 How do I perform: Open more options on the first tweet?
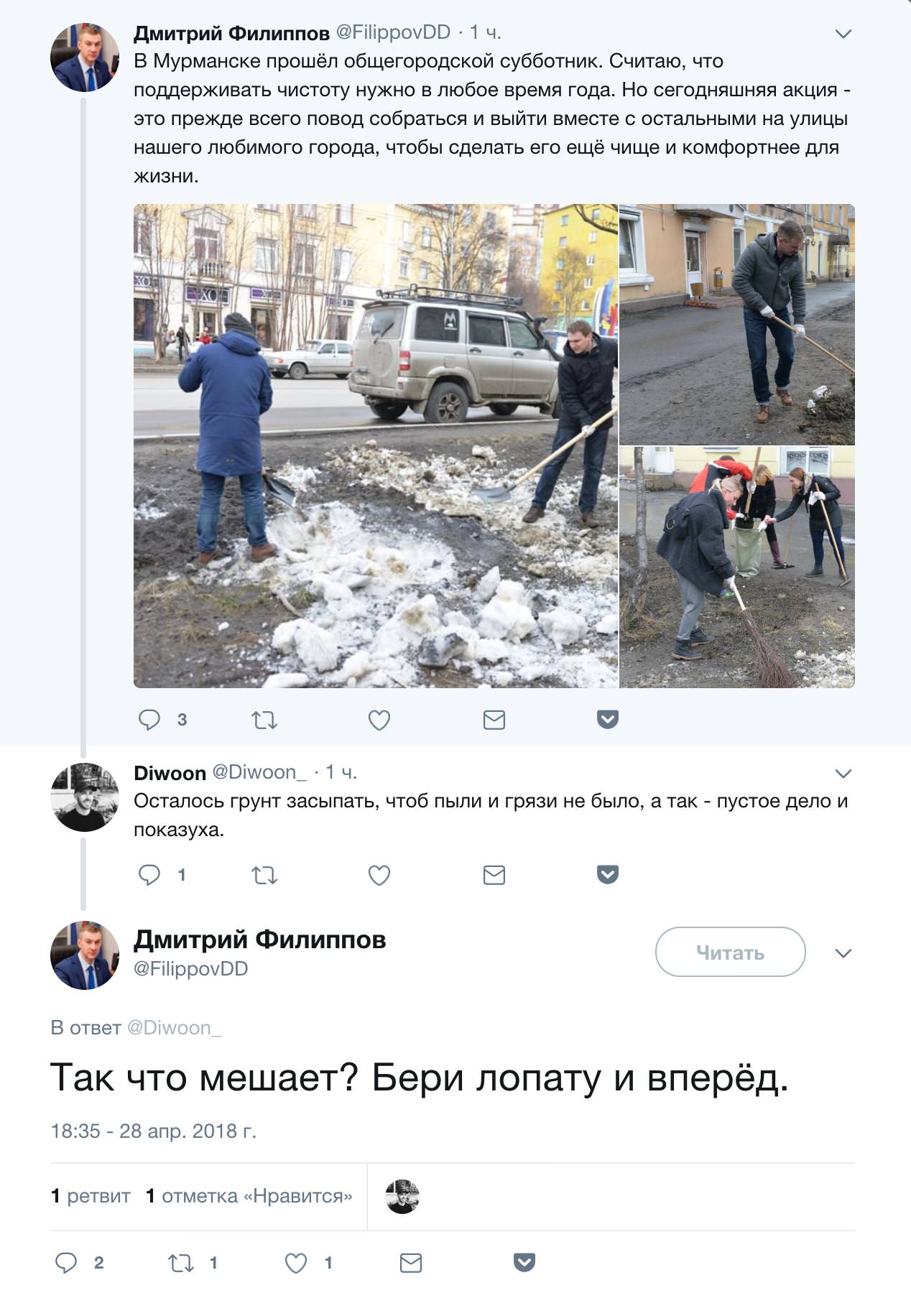843,33
